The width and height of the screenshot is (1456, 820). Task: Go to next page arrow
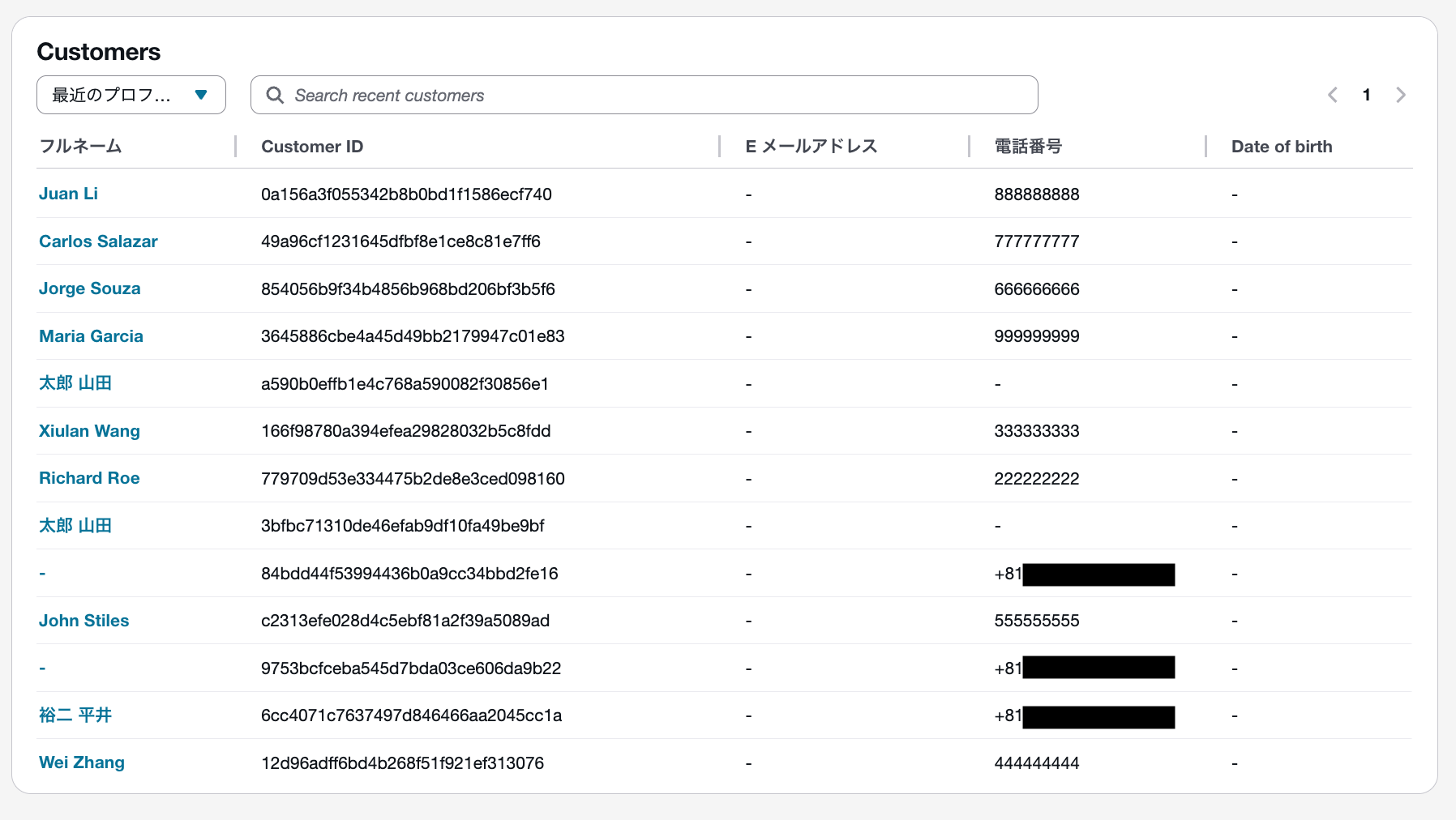tap(1401, 95)
